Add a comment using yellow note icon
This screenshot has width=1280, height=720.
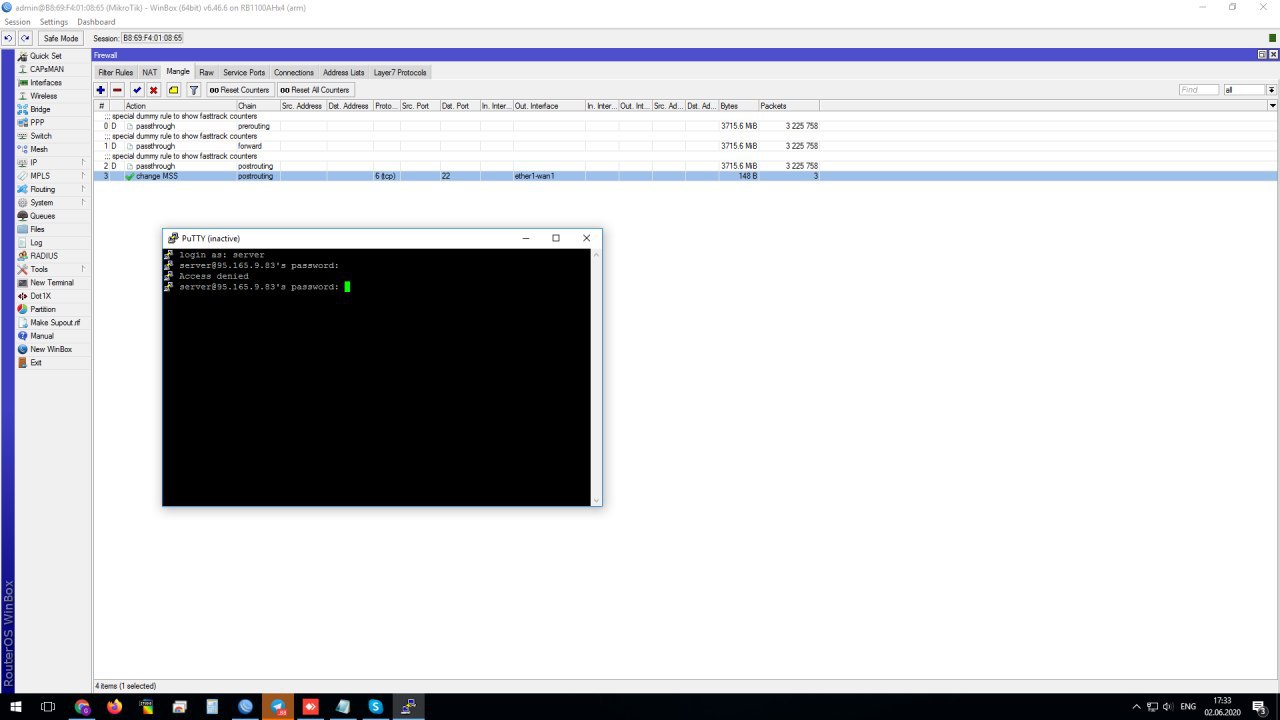pyautogui.click(x=174, y=90)
